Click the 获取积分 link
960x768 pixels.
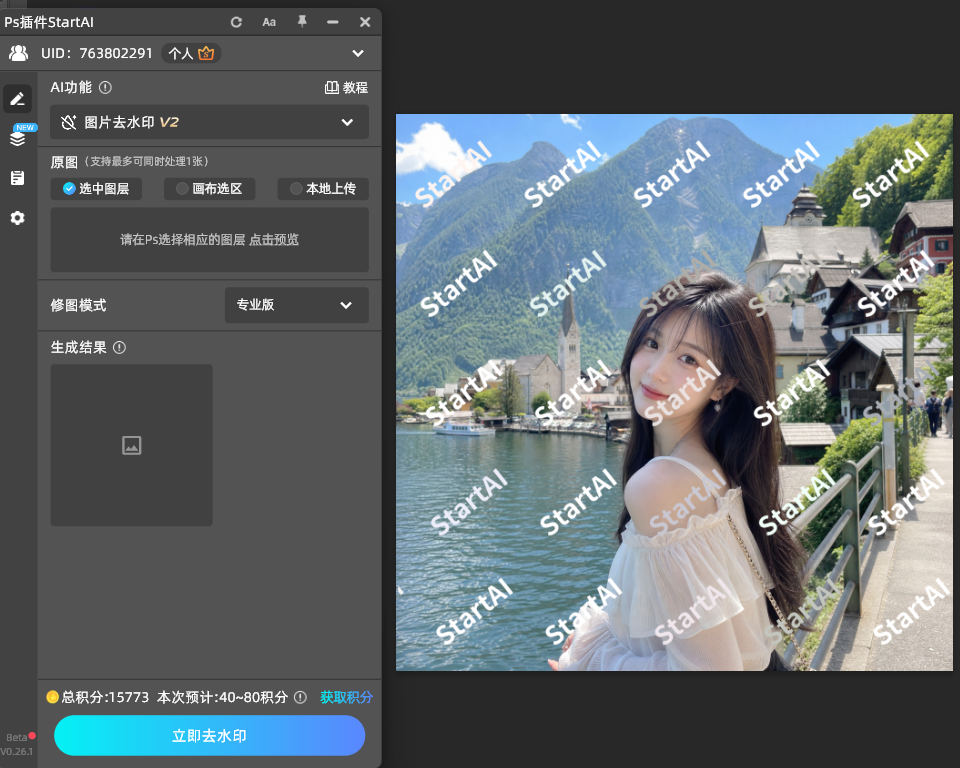coord(346,697)
